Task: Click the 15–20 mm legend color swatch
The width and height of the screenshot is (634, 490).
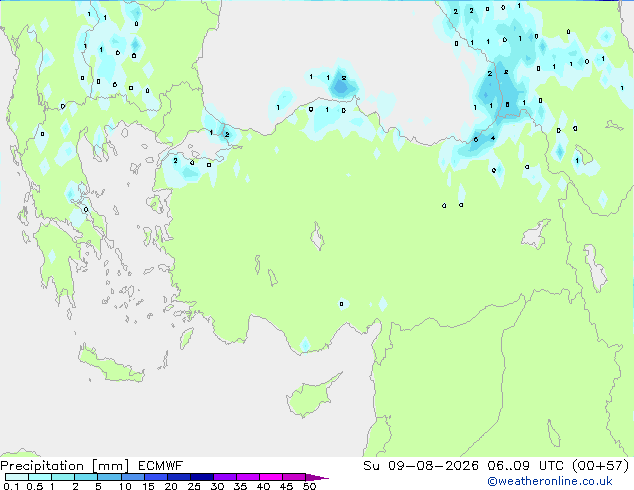Action: point(156,477)
